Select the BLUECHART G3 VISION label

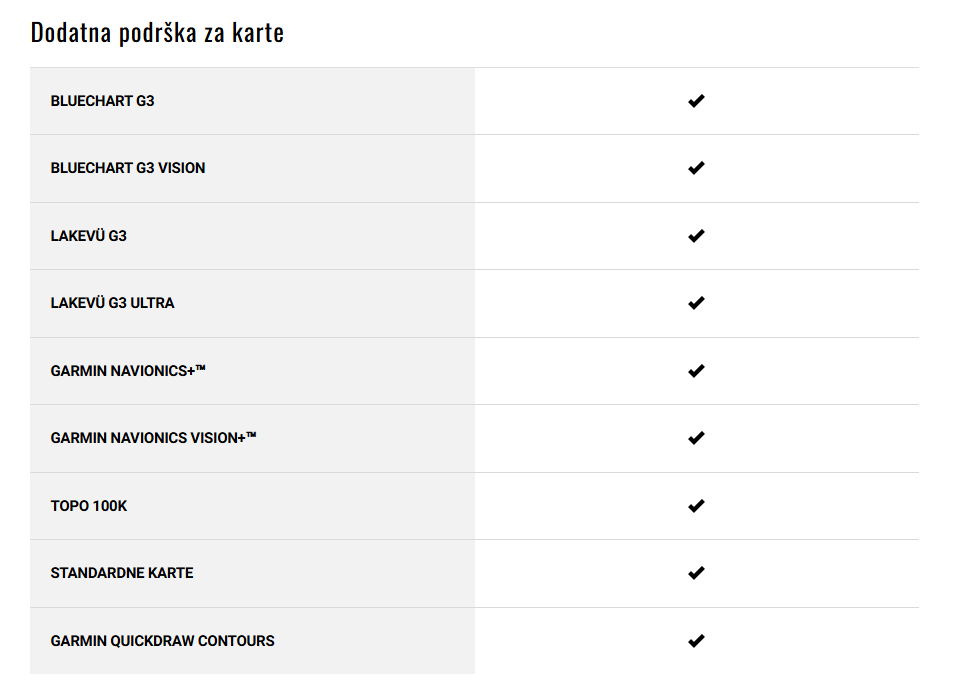pyautogui.click(x=128, y=168)
